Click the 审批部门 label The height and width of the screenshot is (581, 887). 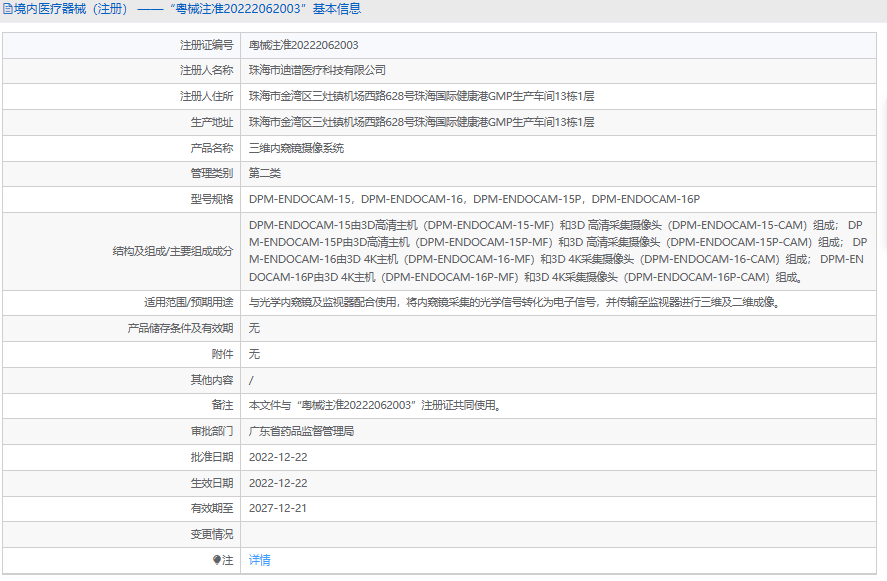pos(212,431)
